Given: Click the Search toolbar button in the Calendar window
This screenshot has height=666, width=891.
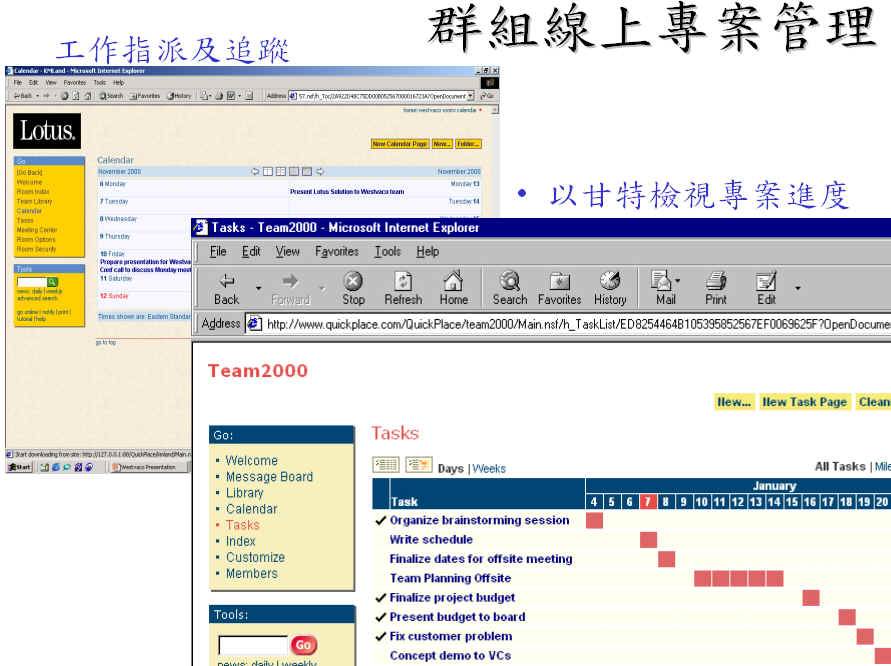Looking at the screenshot, I should tap(111, 96).
